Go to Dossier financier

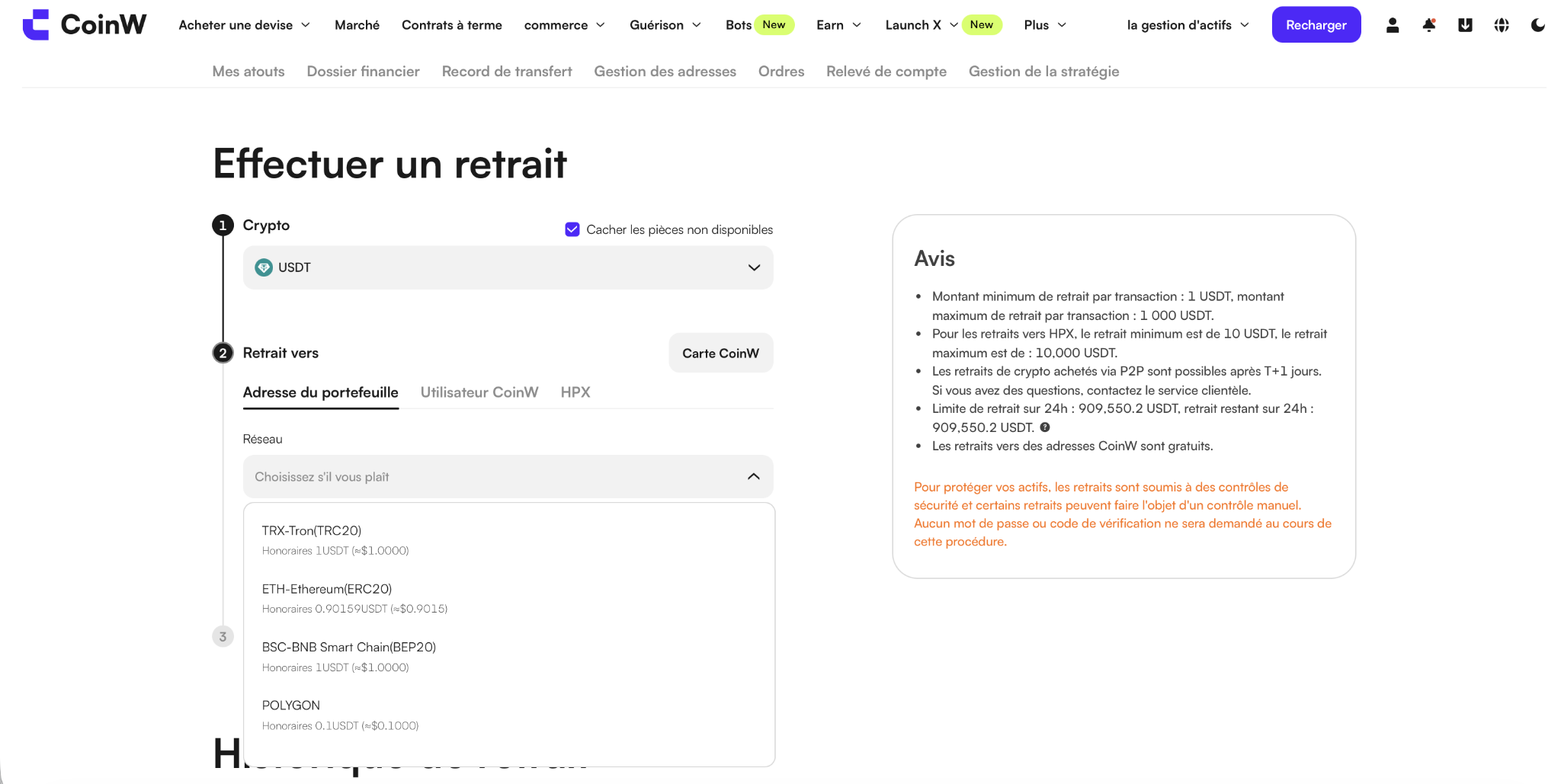point(364,72)
